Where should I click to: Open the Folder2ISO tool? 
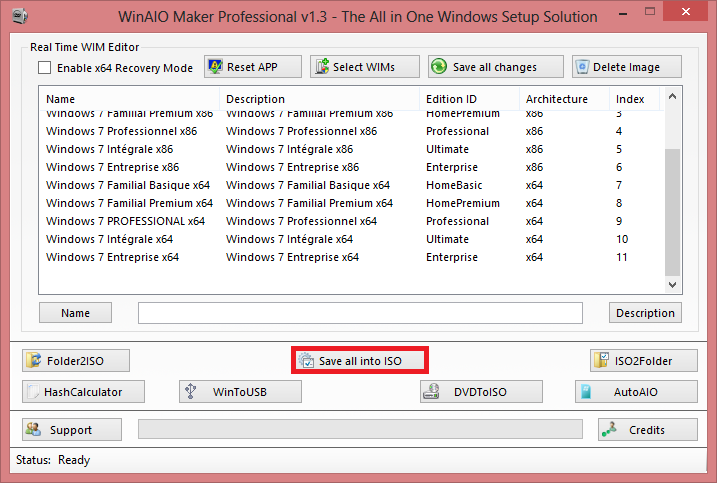(x=76, y=360)
